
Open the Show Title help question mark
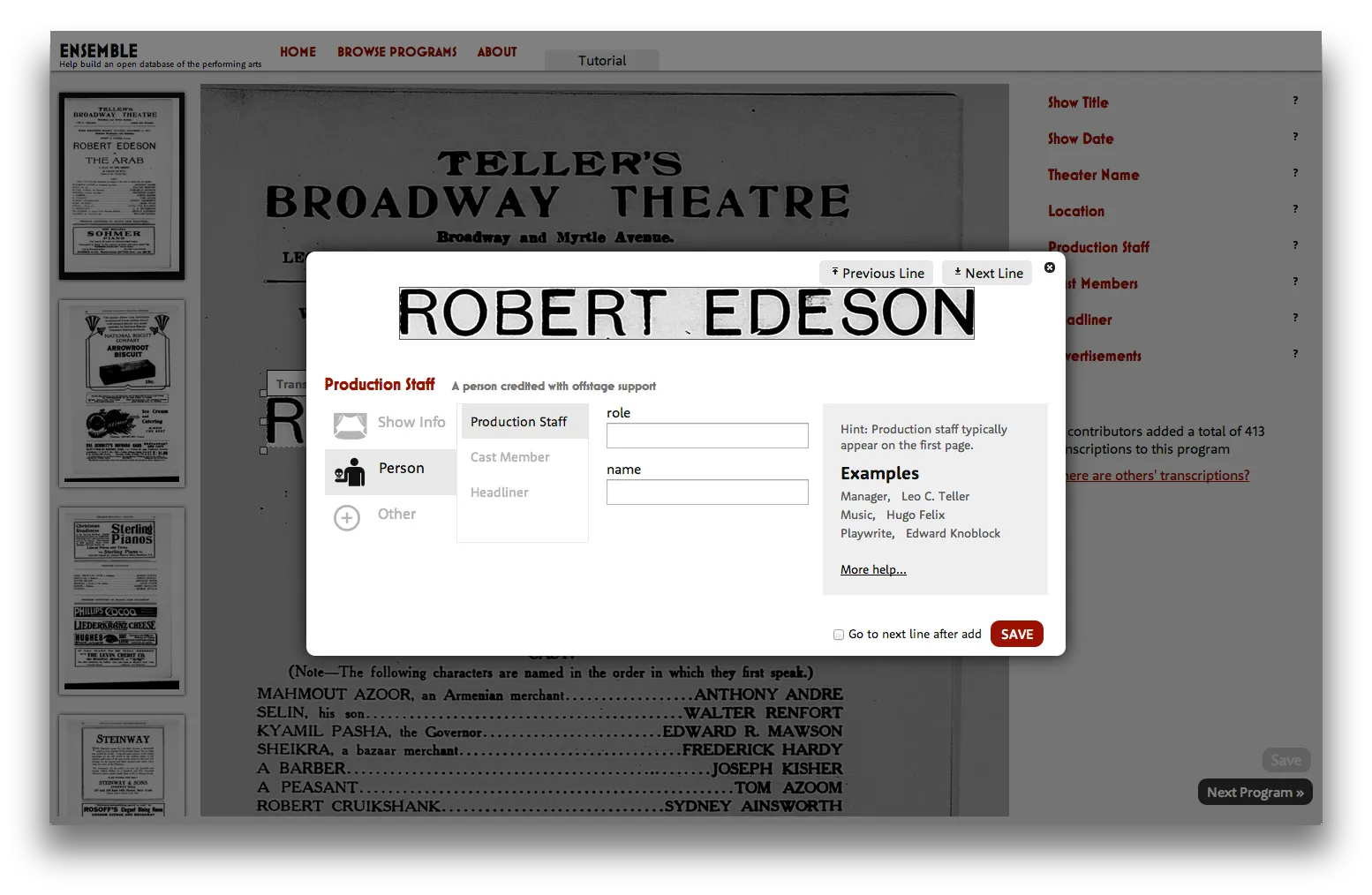[1295, 101]
